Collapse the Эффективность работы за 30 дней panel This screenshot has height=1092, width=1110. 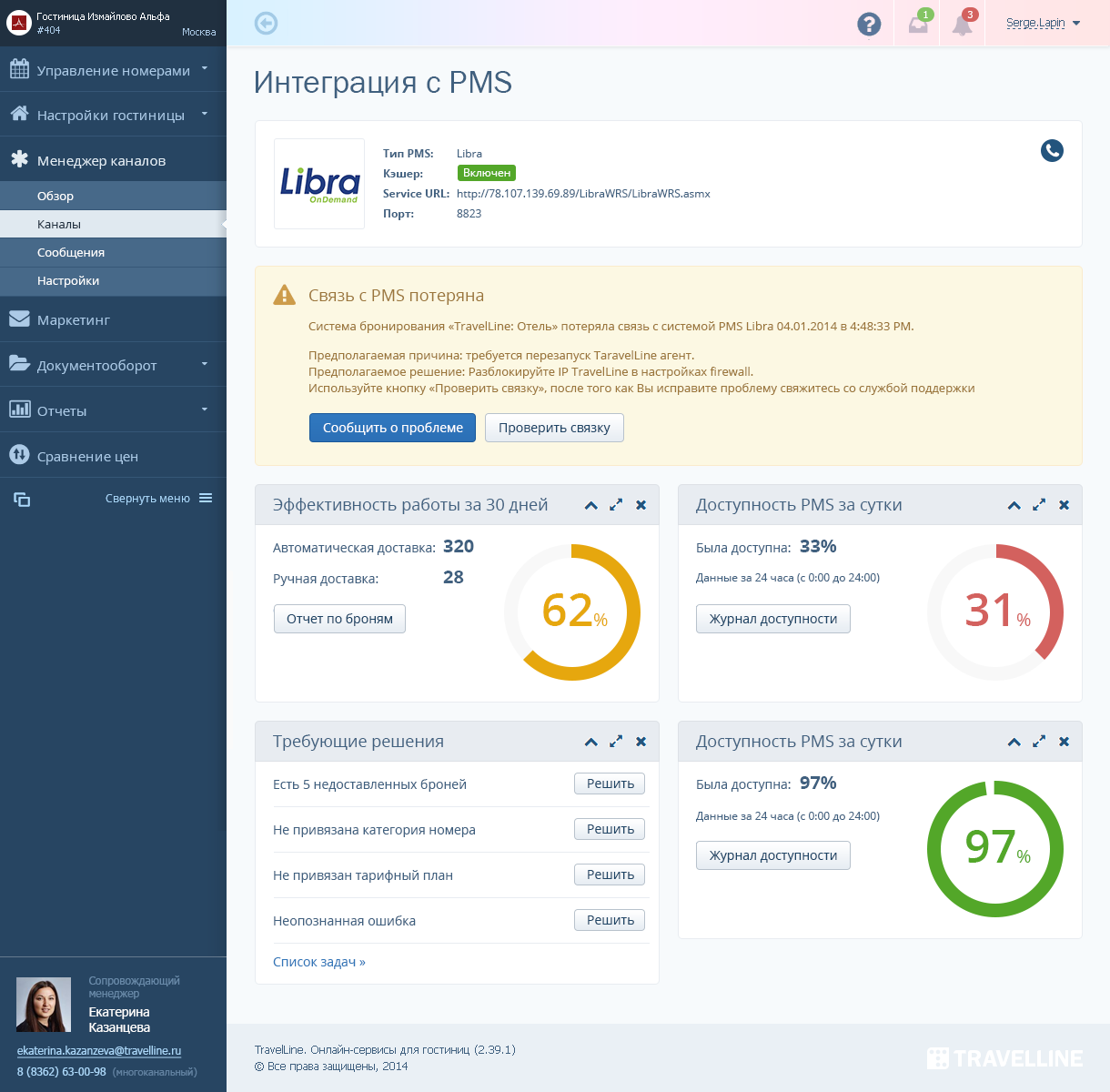(x=591, y=505)
